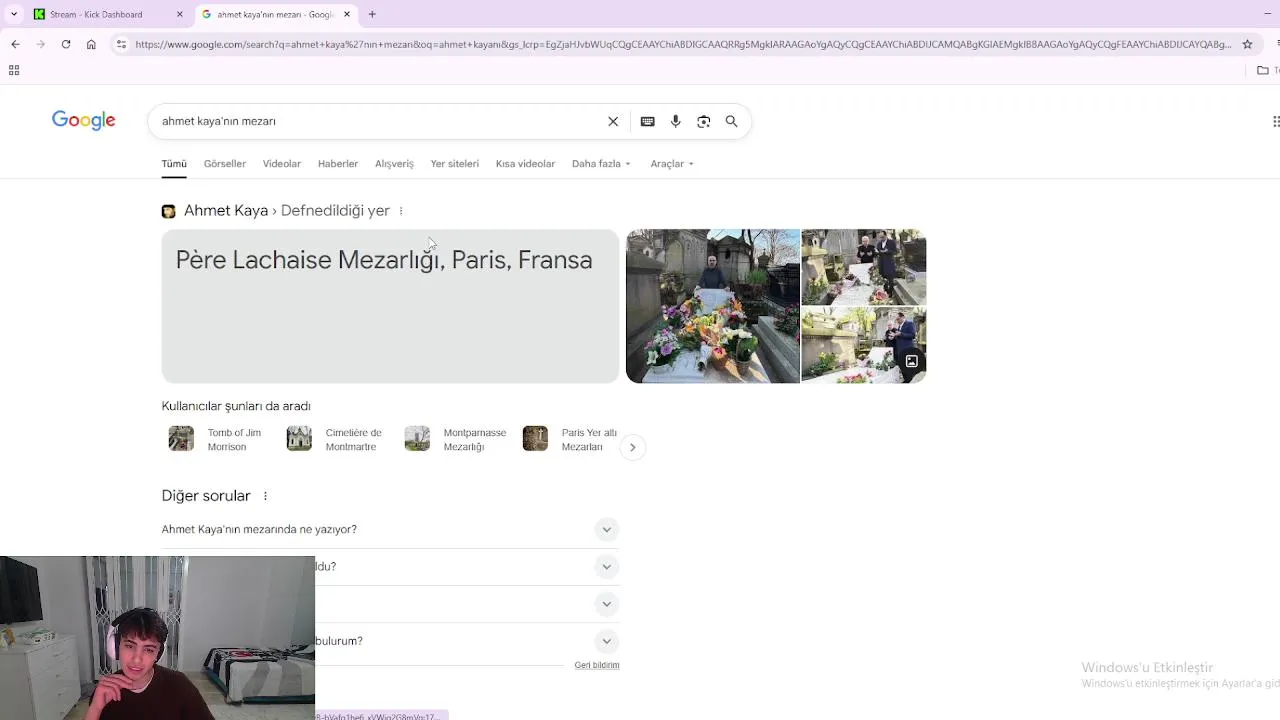Click Père Lachaise Mezarlığı answer text
Screen dimensions: 1280x720
tap(384, 260)
